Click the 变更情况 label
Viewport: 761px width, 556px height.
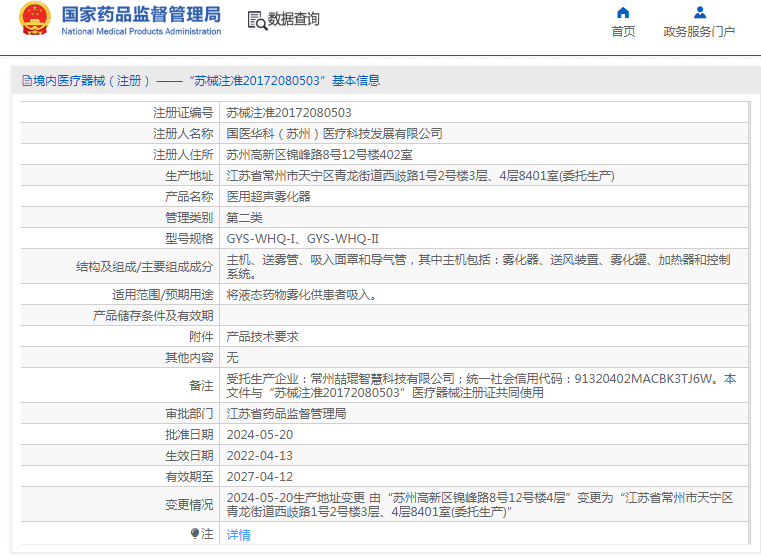click(189, 505)
